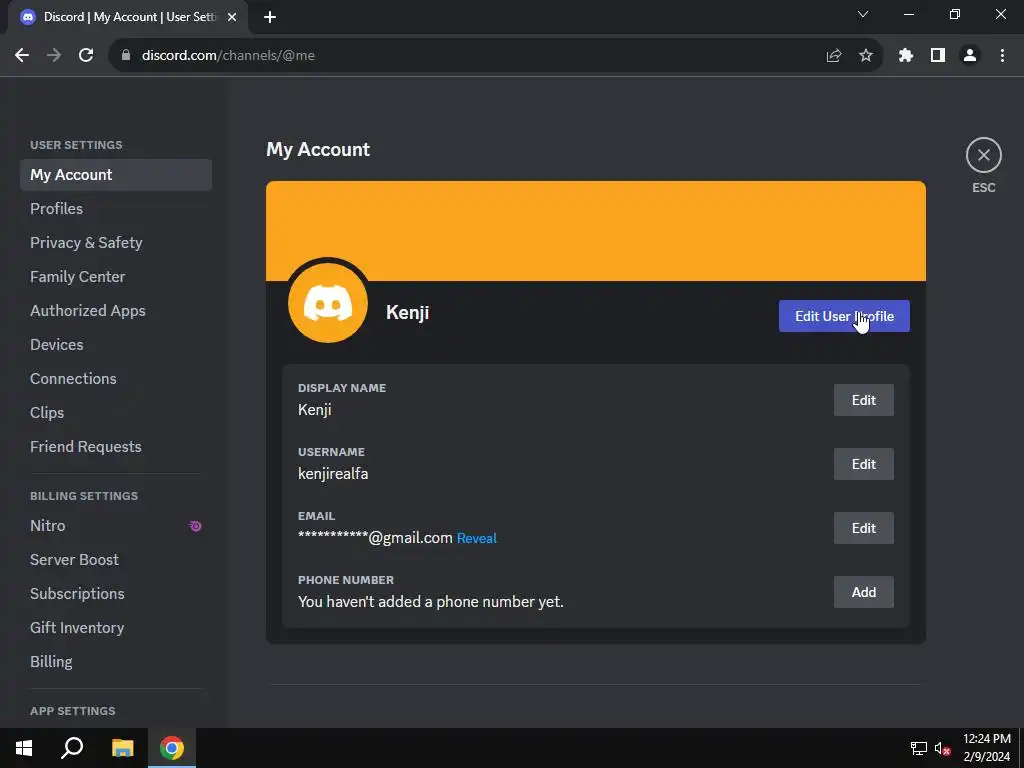This screenshot has height=768, width=1024.
Task: Open File Explorer from the taskbar
Action: (x=122, y=748)
